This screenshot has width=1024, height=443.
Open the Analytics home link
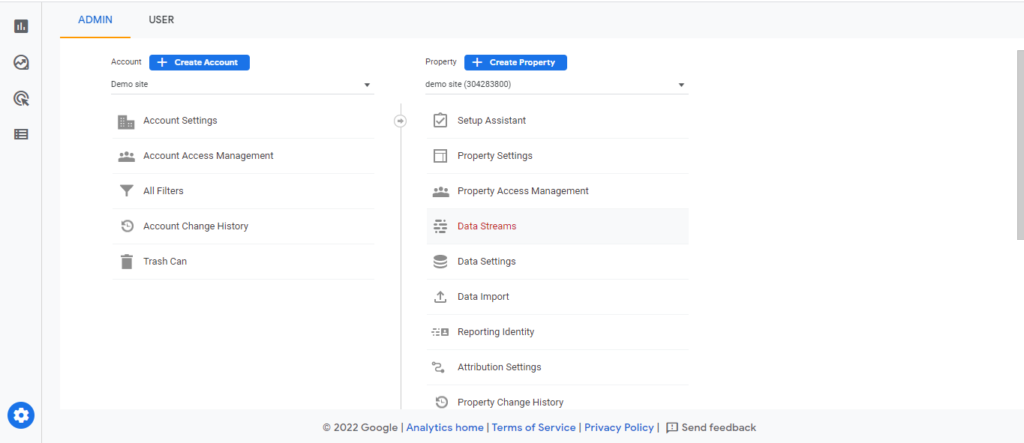point(445,428)
